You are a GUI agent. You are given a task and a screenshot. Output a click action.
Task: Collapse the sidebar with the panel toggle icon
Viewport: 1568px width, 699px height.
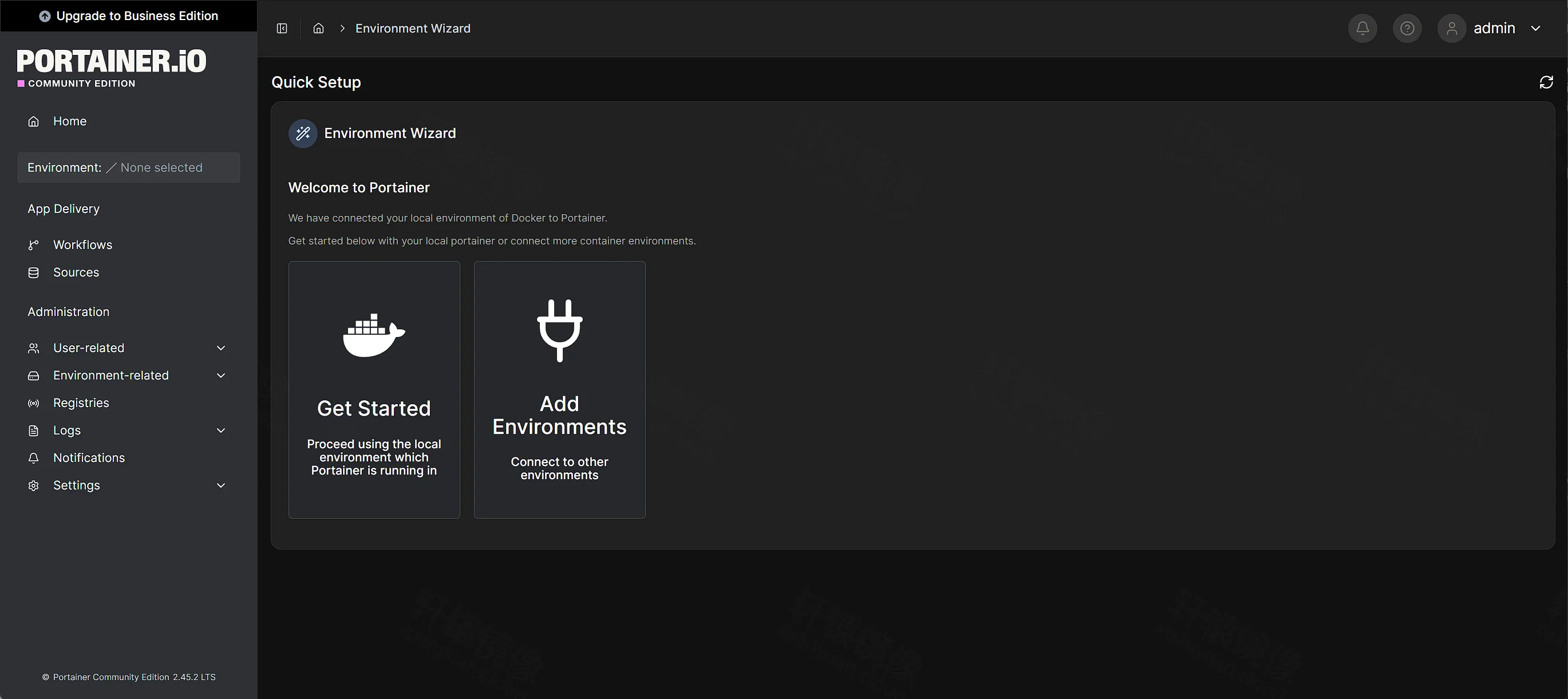[x=282, y=29]
